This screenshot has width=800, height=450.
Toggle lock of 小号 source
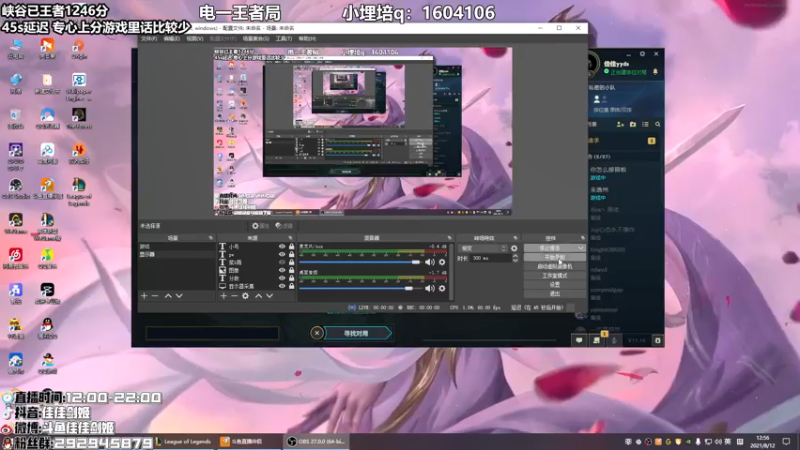[291, 246]
